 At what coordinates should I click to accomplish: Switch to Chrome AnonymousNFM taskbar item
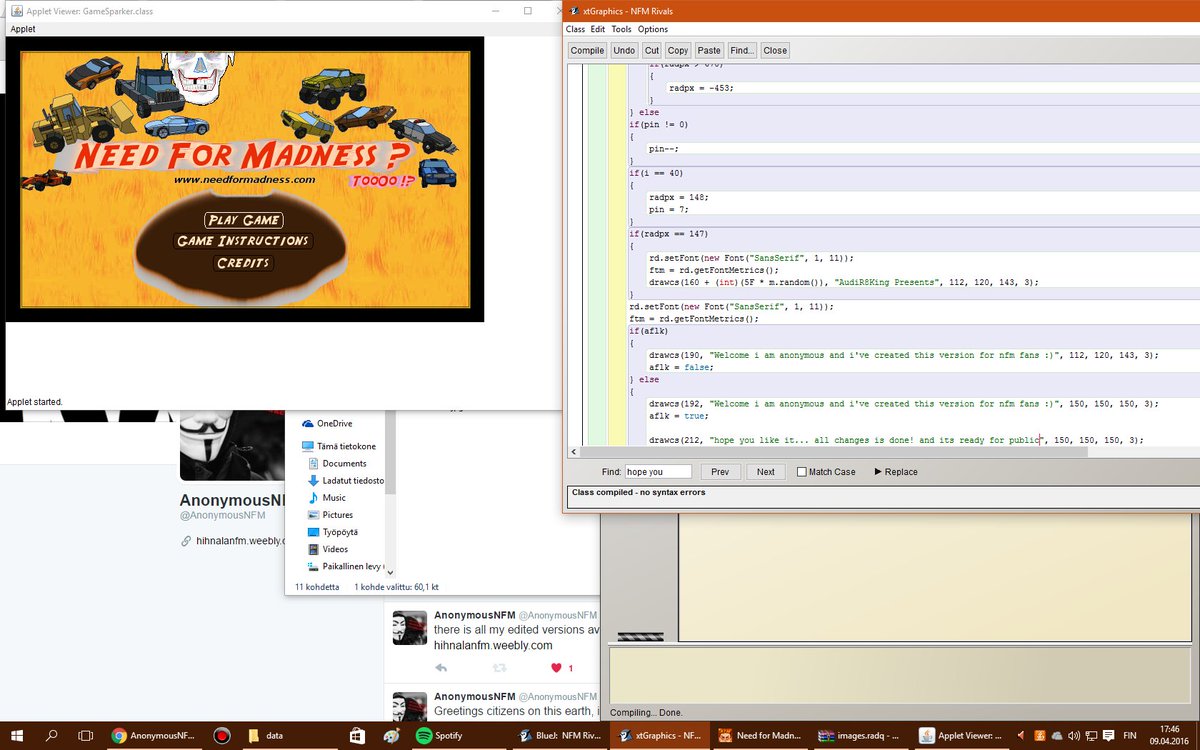(x=154, y=736)
